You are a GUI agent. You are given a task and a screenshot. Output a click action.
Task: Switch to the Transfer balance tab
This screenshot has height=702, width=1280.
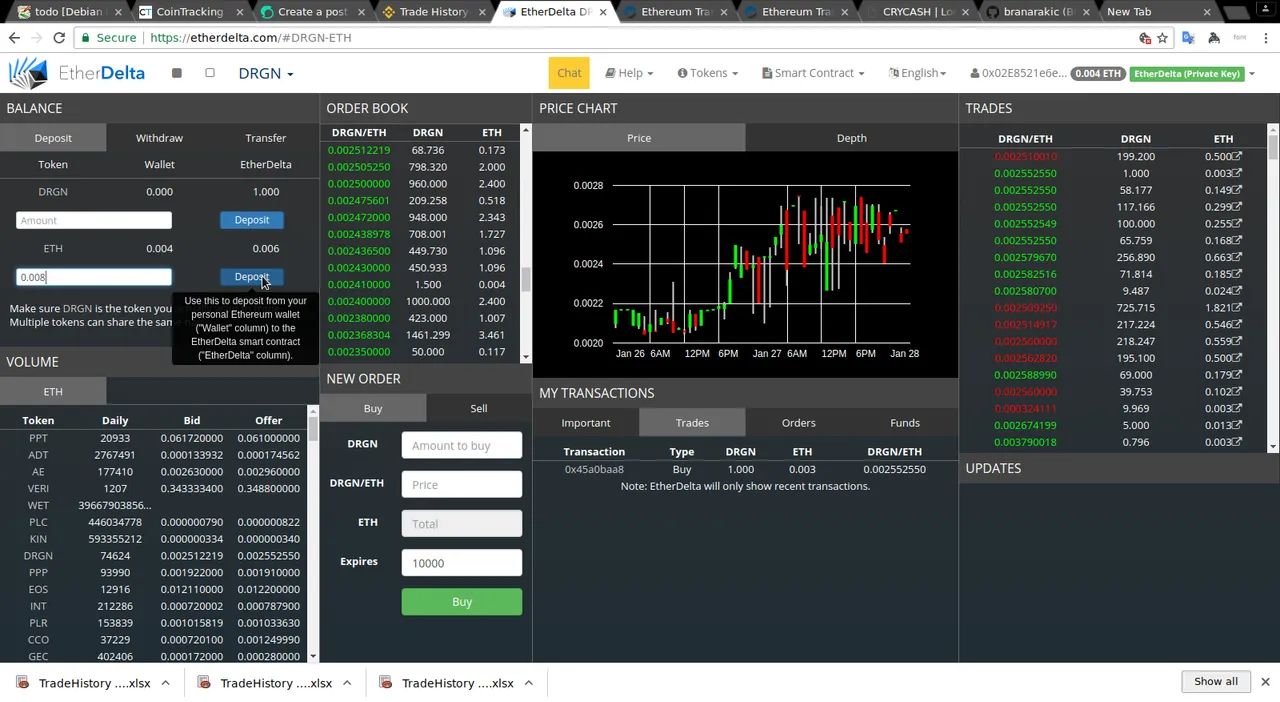(x=266, y=138)
